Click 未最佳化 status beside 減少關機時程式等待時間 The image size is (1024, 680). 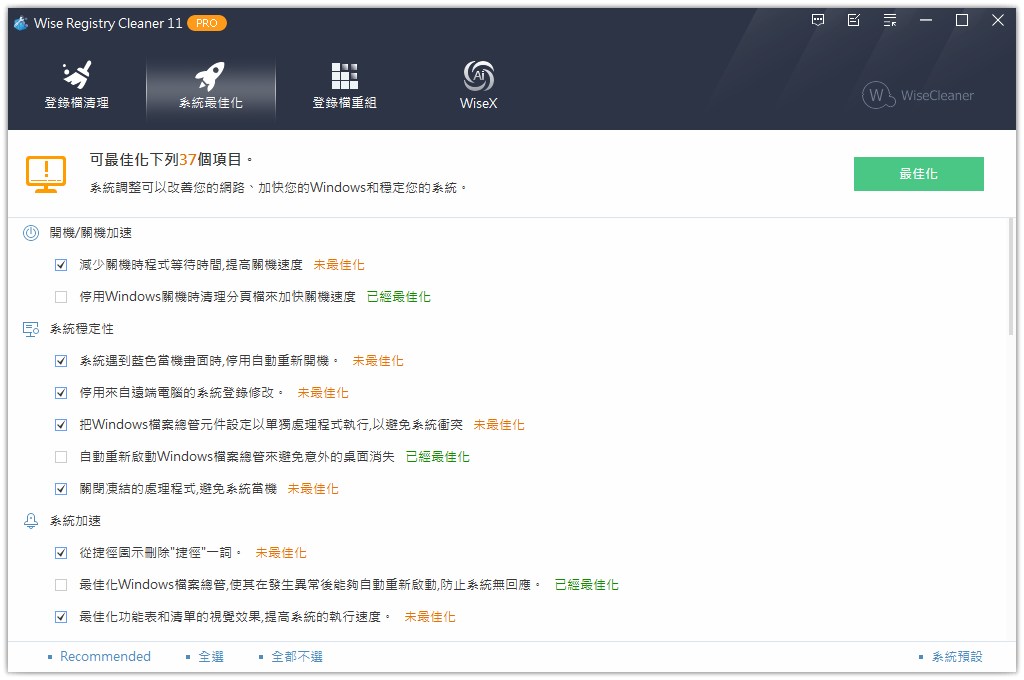coord(339,265)
